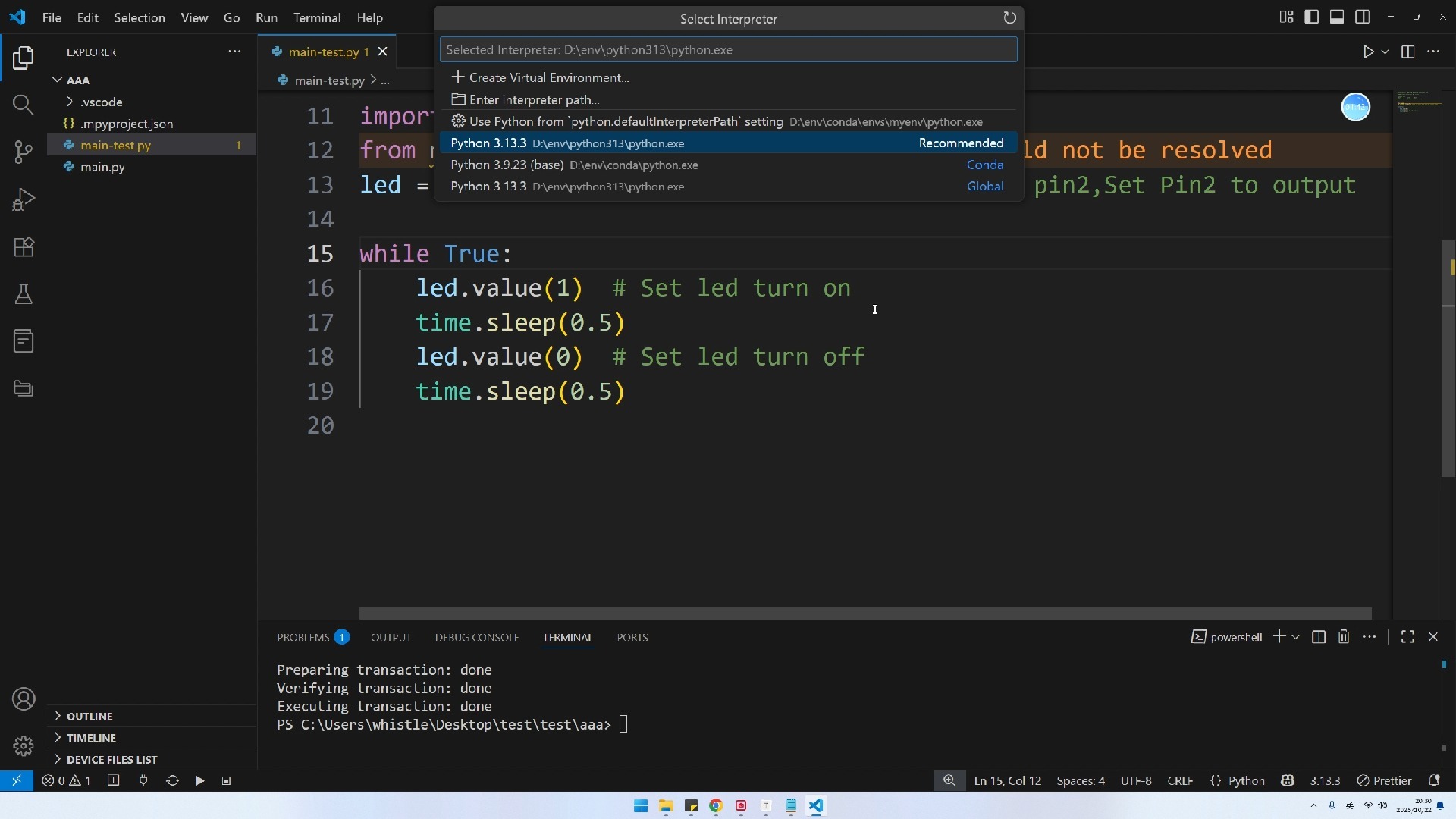1456x819 pixels.
Task: Open the Terminal menu
Action: pos(317,17)
